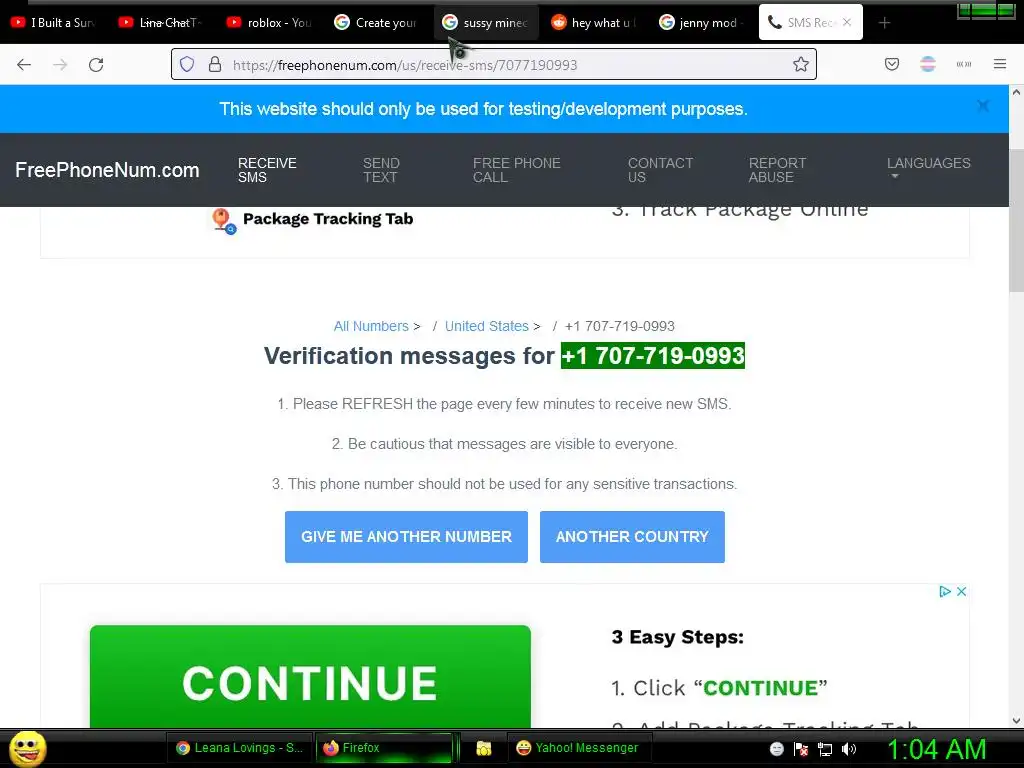Follow the United States breadcrumb link
Screen dimensions: 1024x768
coord(487,326)
